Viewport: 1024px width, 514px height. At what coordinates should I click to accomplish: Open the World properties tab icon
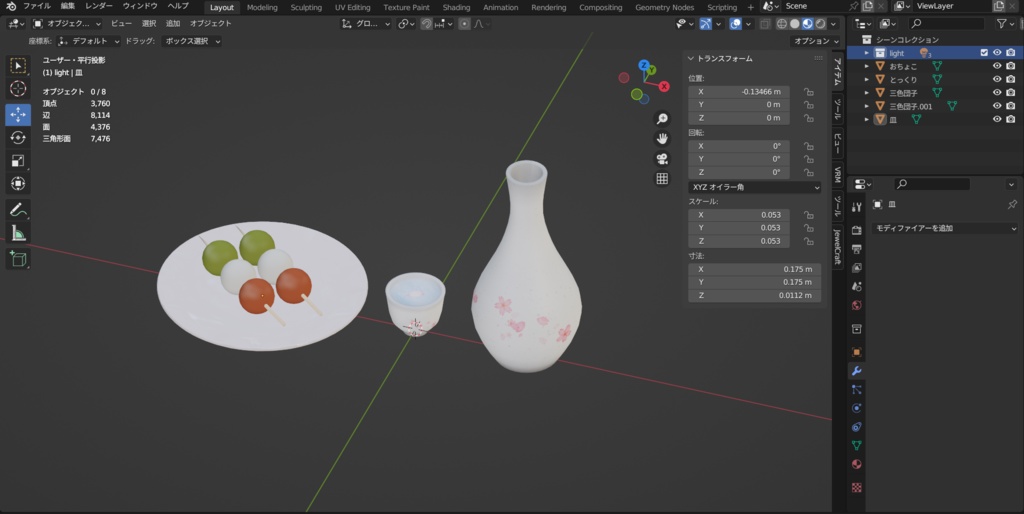pos(856,305)
